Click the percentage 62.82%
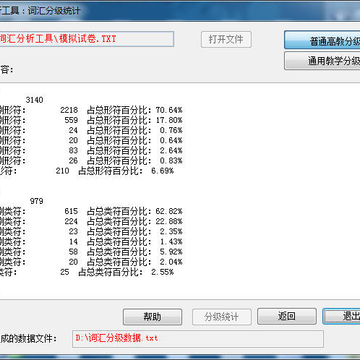Viewport: 360px width, 360px height. click(x=169, y=211)
